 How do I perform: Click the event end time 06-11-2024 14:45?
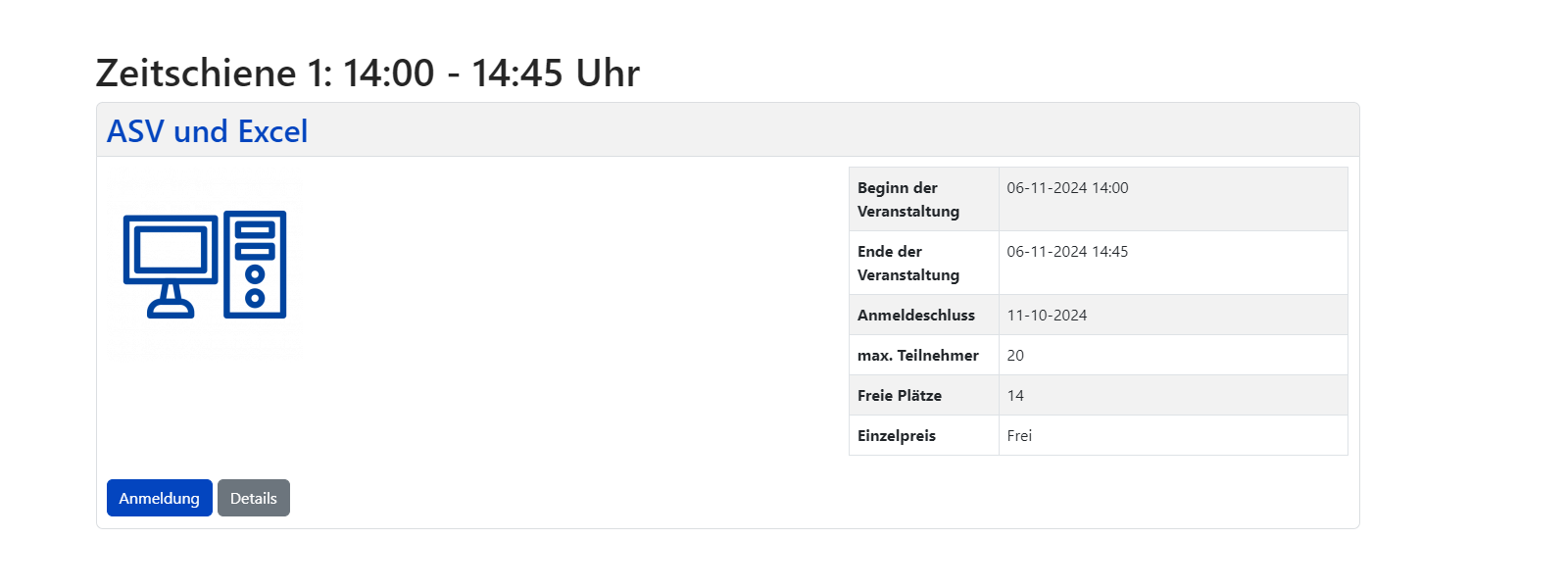coord(1067,251)
